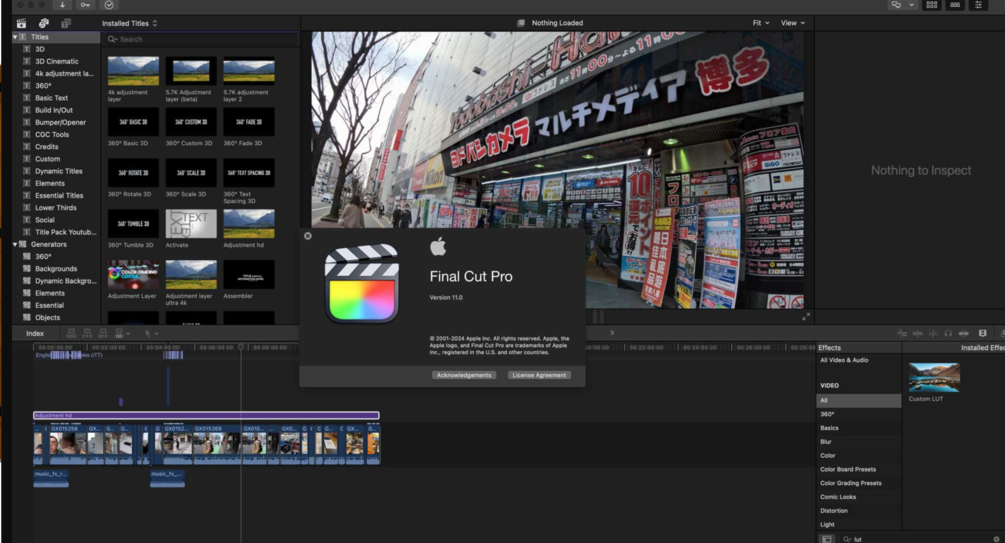This screenshot has width=1005, height=543.
Task: Select the Custom LUT effect thumbnail
Action: pos(934,378)
